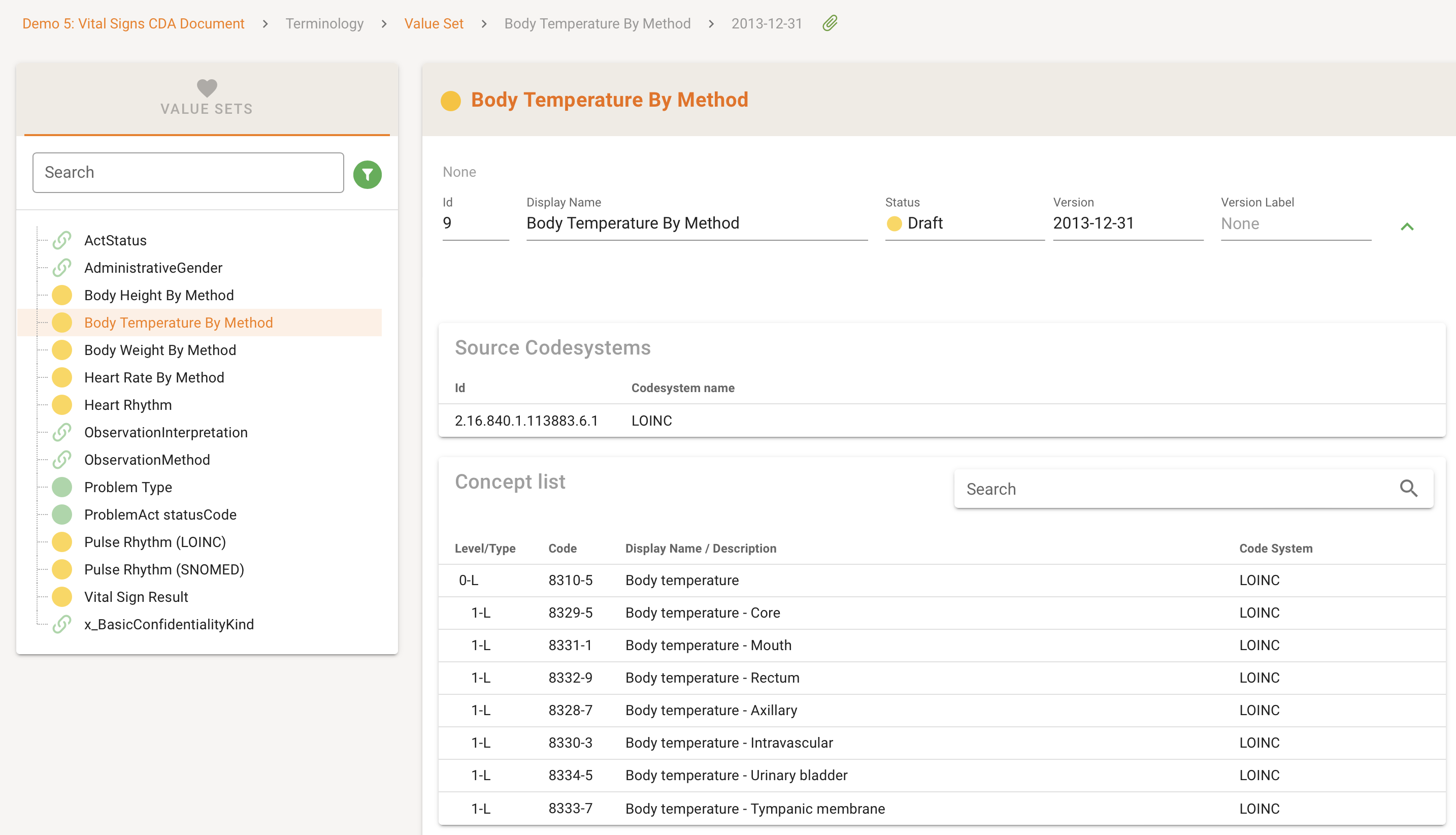Click the link icon next to ObservationMethod
Viewport: 1456px width, 835px height.
pos(62,460)
